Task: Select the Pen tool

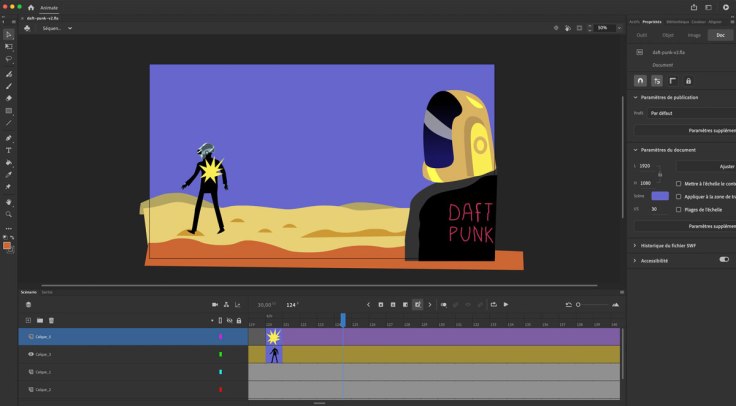Action: (8, 138)
